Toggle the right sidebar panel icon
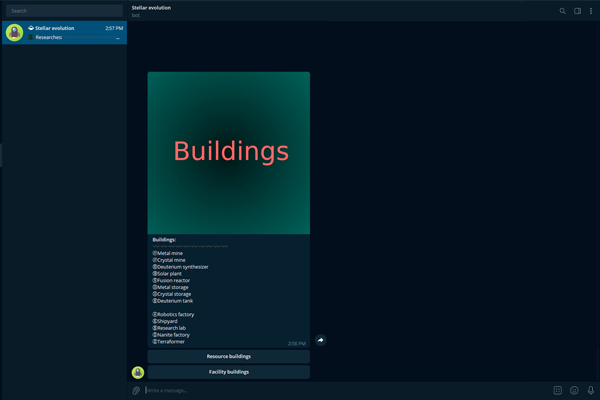Viewport: 600px width, 400px height. 577,11
